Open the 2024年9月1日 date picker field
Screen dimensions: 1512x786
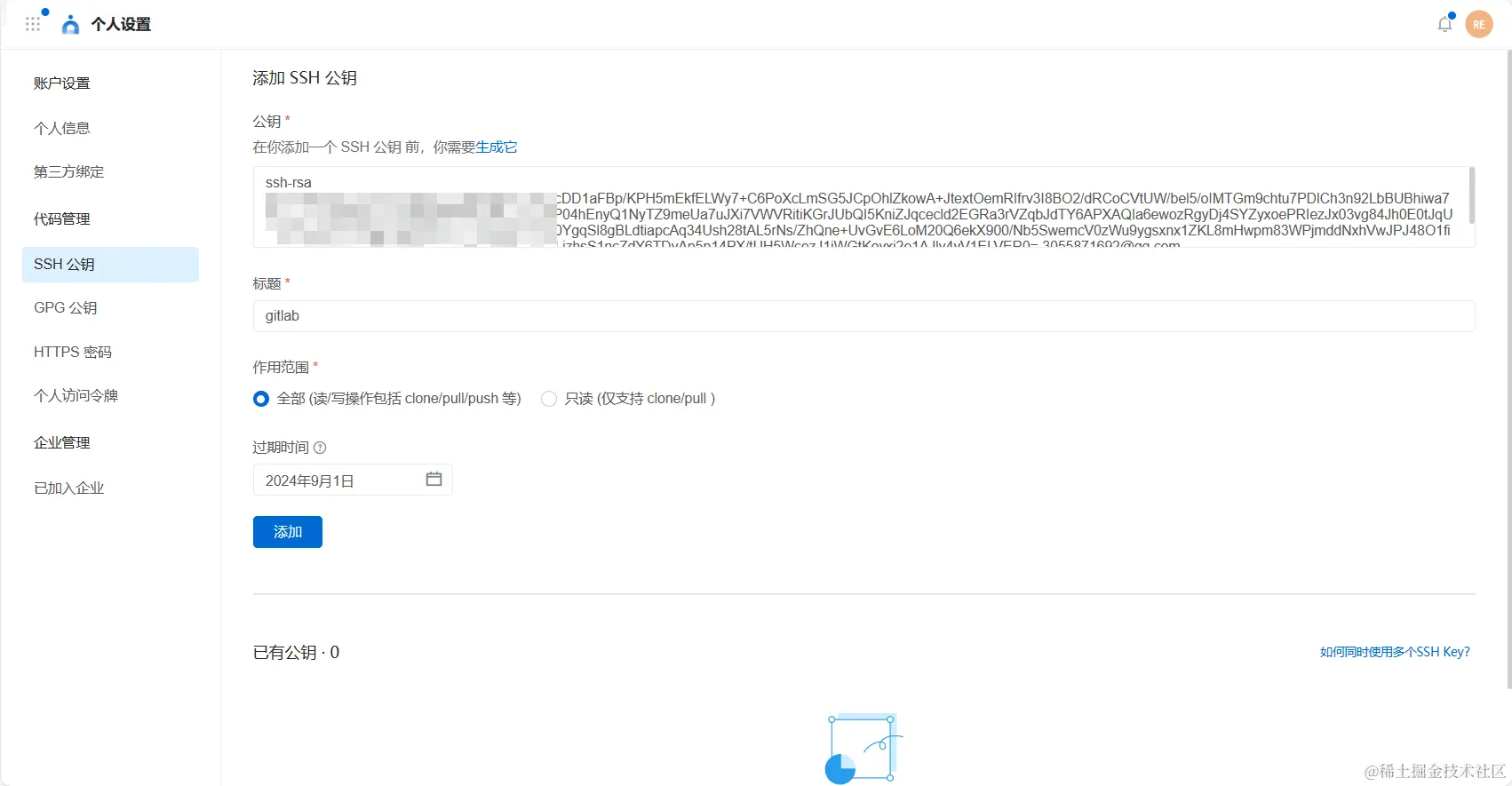click(353, 480)
